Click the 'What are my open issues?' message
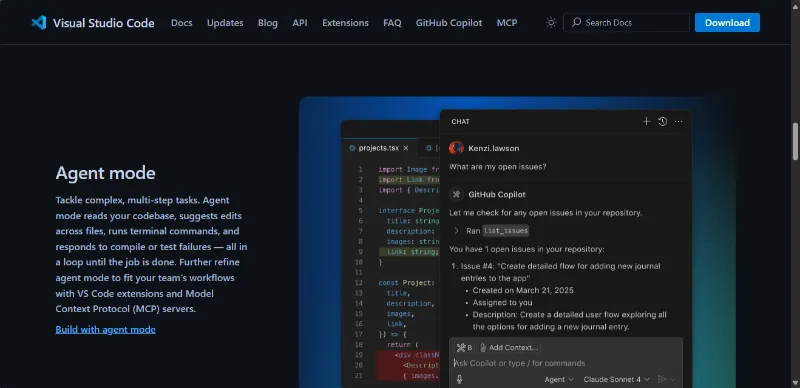 [498, 166]
